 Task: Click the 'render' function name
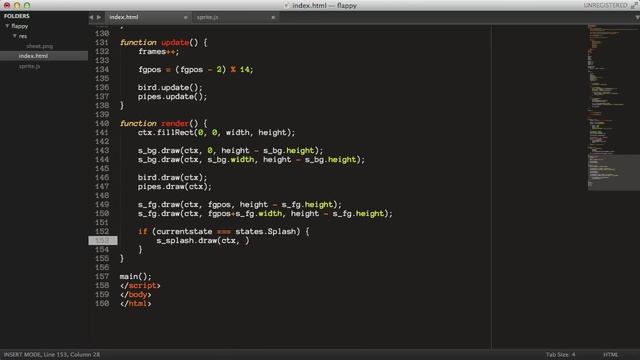pos(175,123)
